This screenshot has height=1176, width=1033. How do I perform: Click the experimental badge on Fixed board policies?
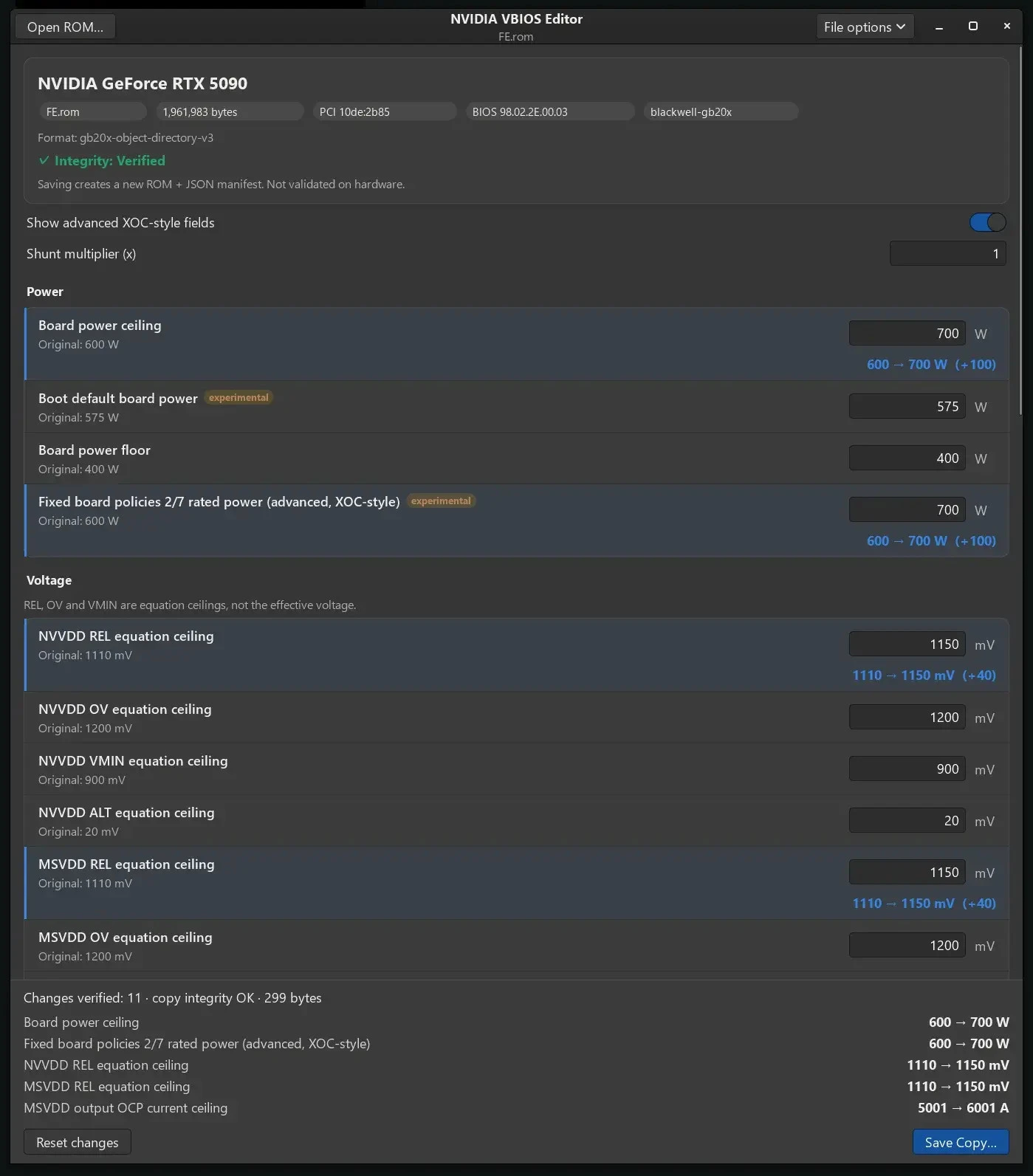click(441, 501)
